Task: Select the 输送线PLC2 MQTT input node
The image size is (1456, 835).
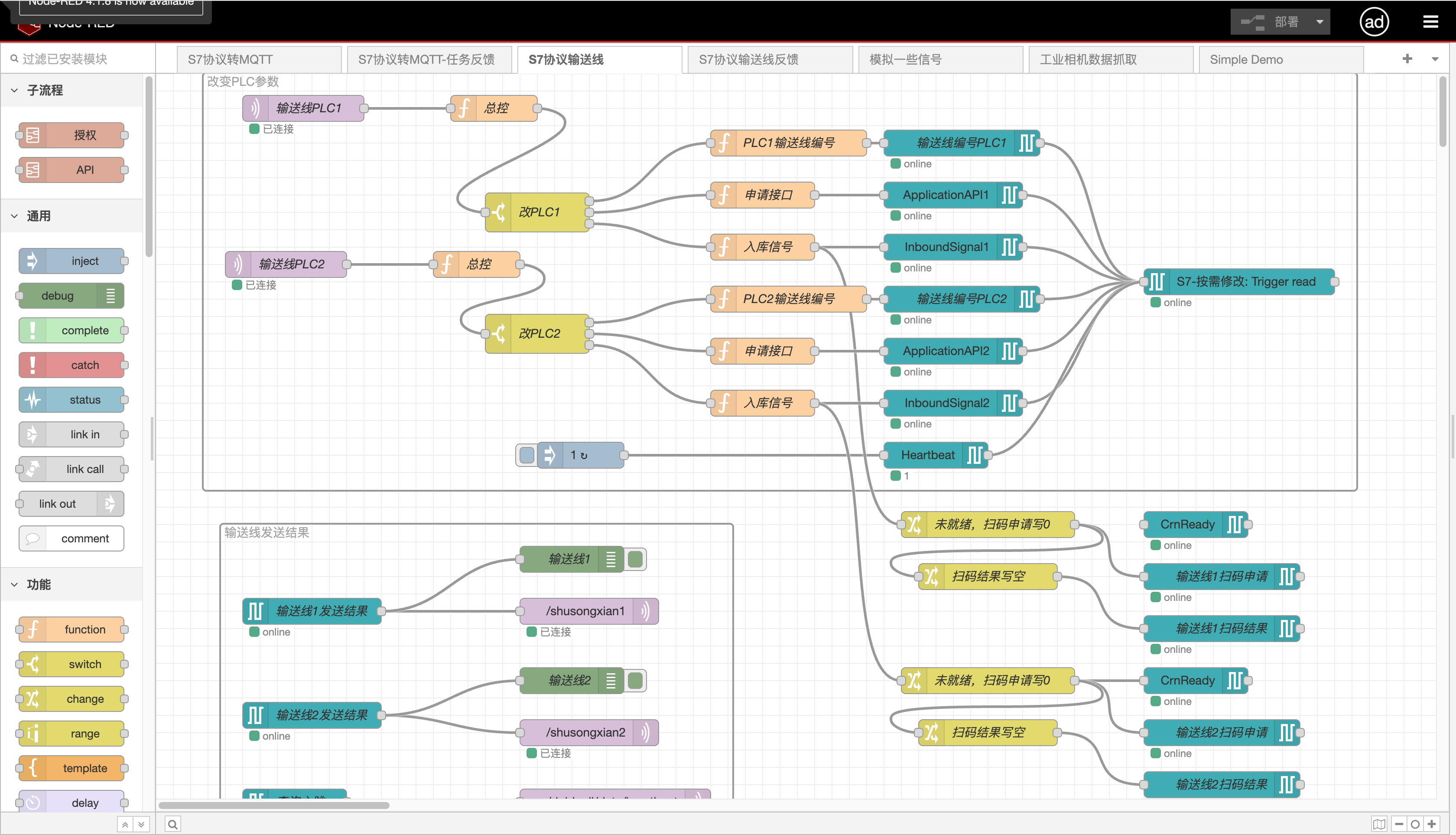Action: (286, 264)
